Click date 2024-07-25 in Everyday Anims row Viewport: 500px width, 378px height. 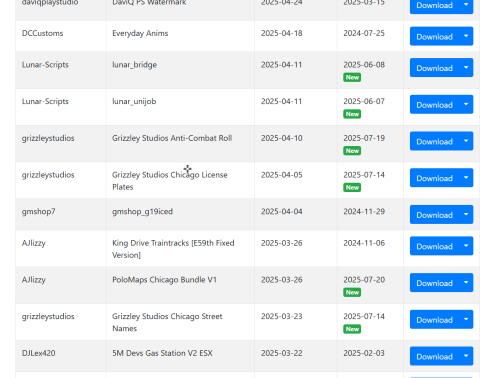(x=364, y=33)
